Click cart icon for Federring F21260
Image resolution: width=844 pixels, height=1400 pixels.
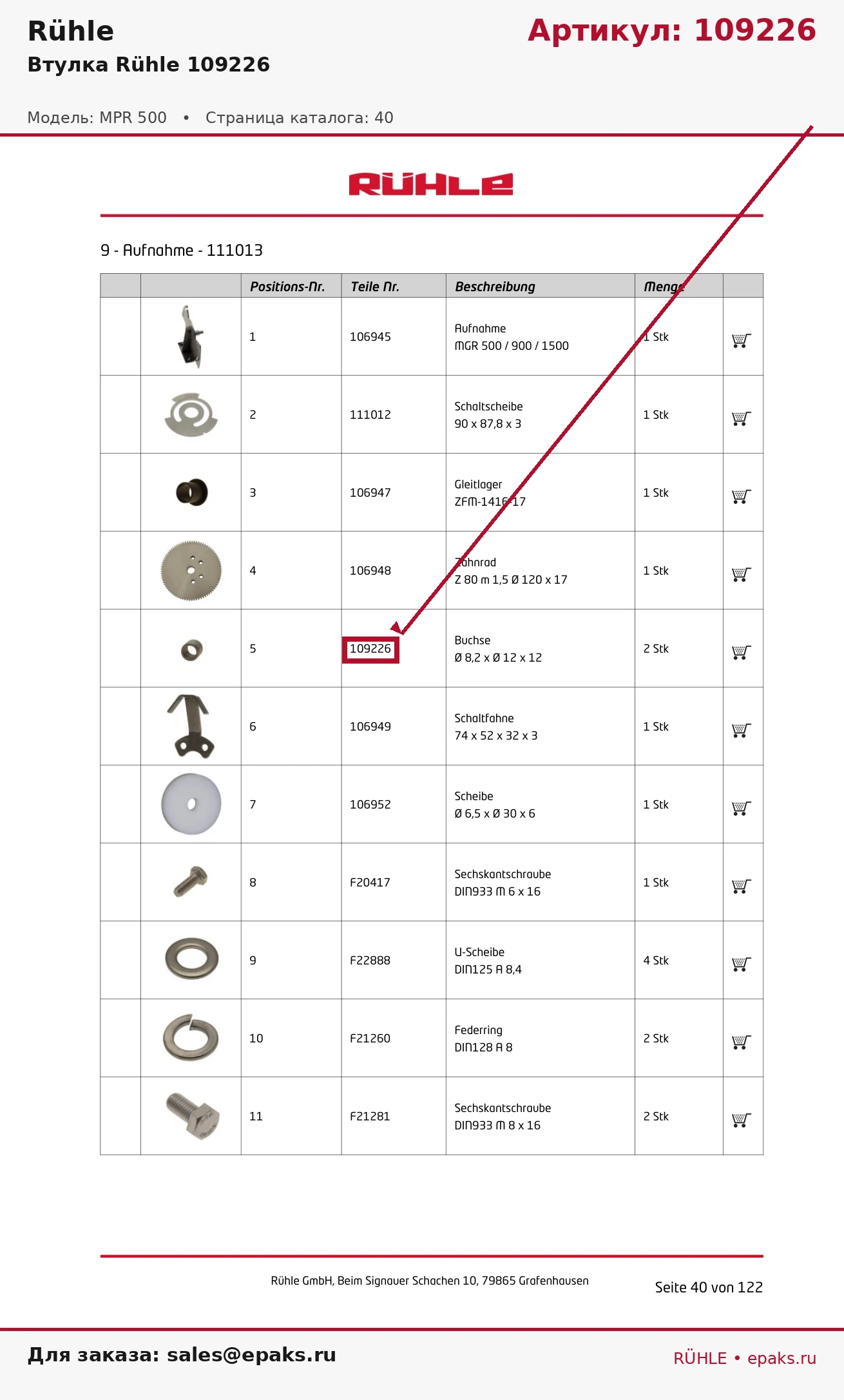click(x=742, y=1042)
